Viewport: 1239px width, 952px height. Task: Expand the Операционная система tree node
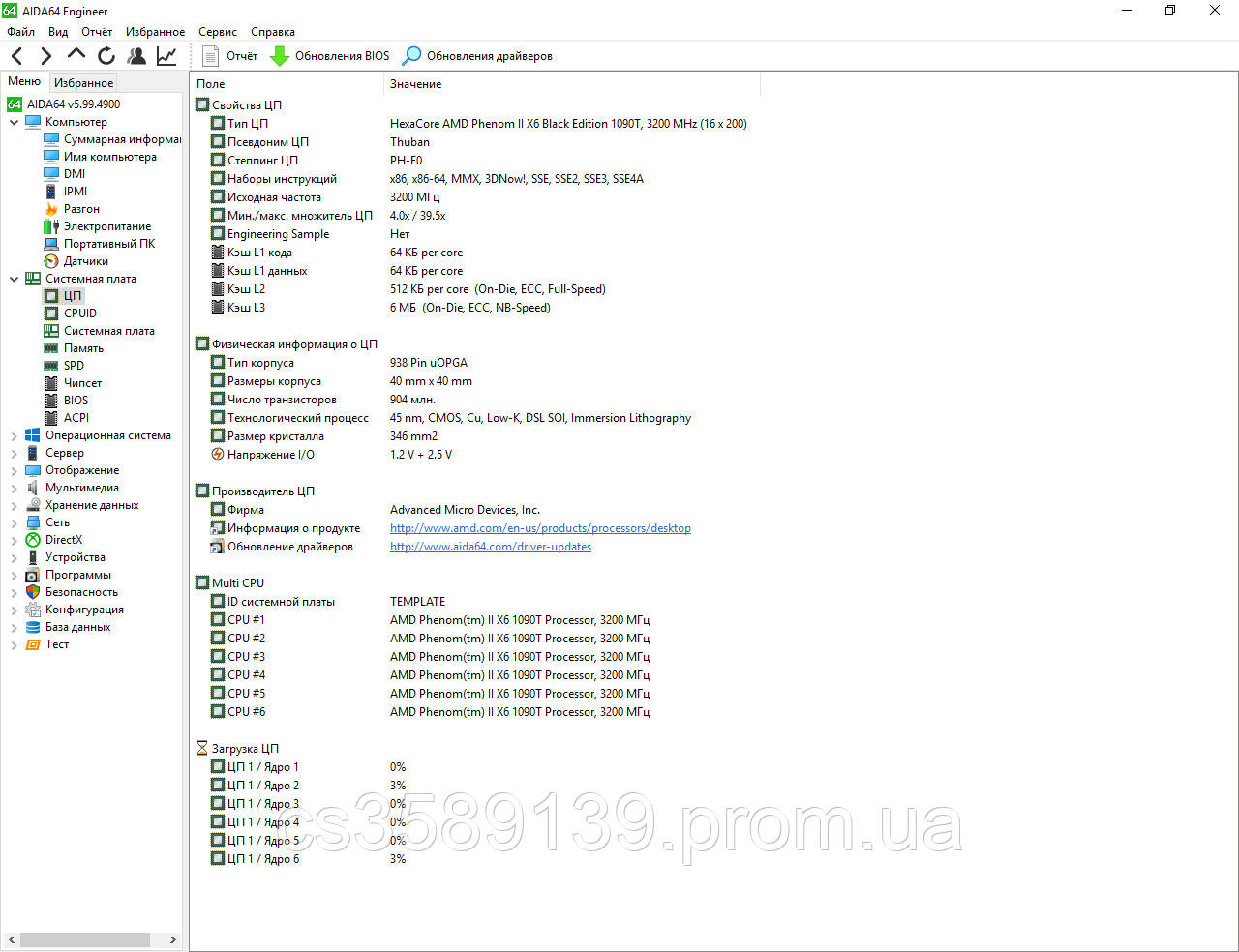click(x=14, y=435)
